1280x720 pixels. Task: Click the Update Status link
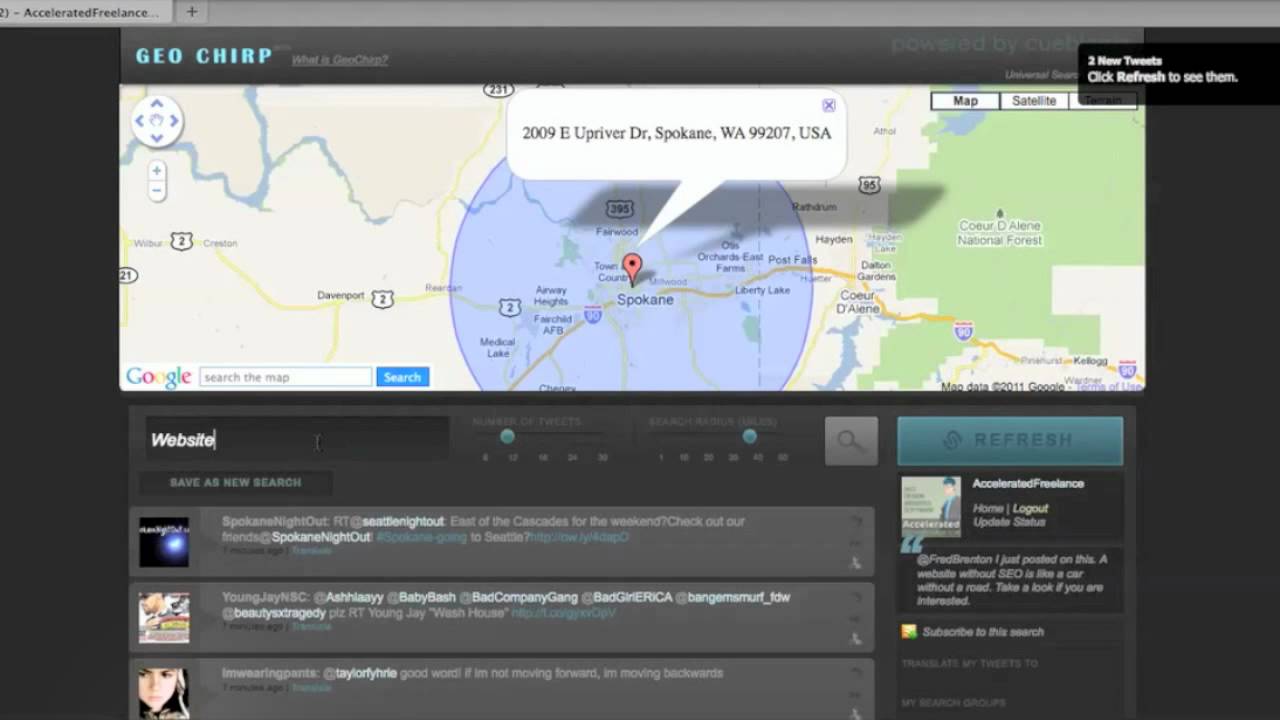click(1009, 522)
